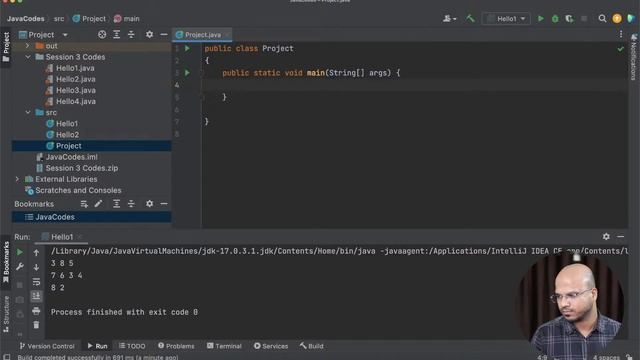The height and width of the screenshot is (360, 640).
Task: Select Scratches and Consoles
Action: (x=78, y=190)
